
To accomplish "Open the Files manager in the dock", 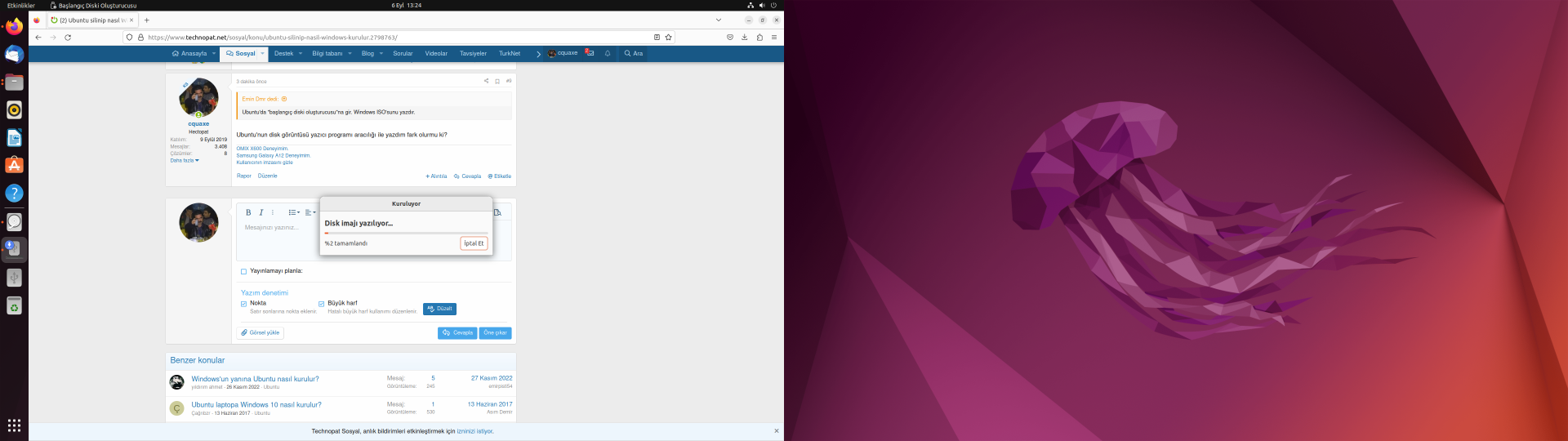I will [x=14, y=82].
